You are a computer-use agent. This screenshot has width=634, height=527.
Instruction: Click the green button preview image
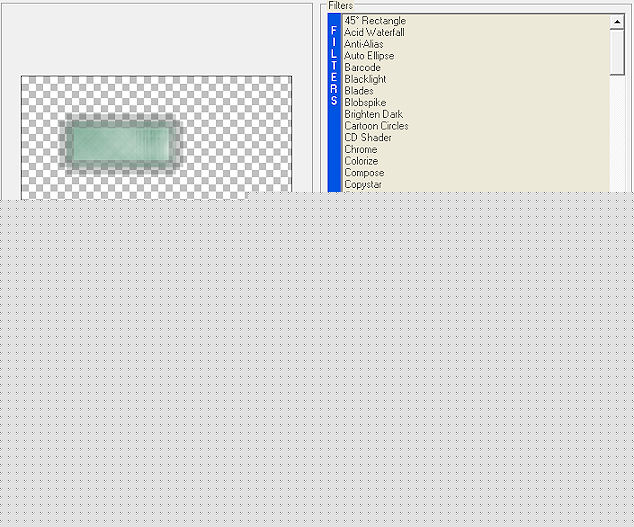tap(121, 144)
